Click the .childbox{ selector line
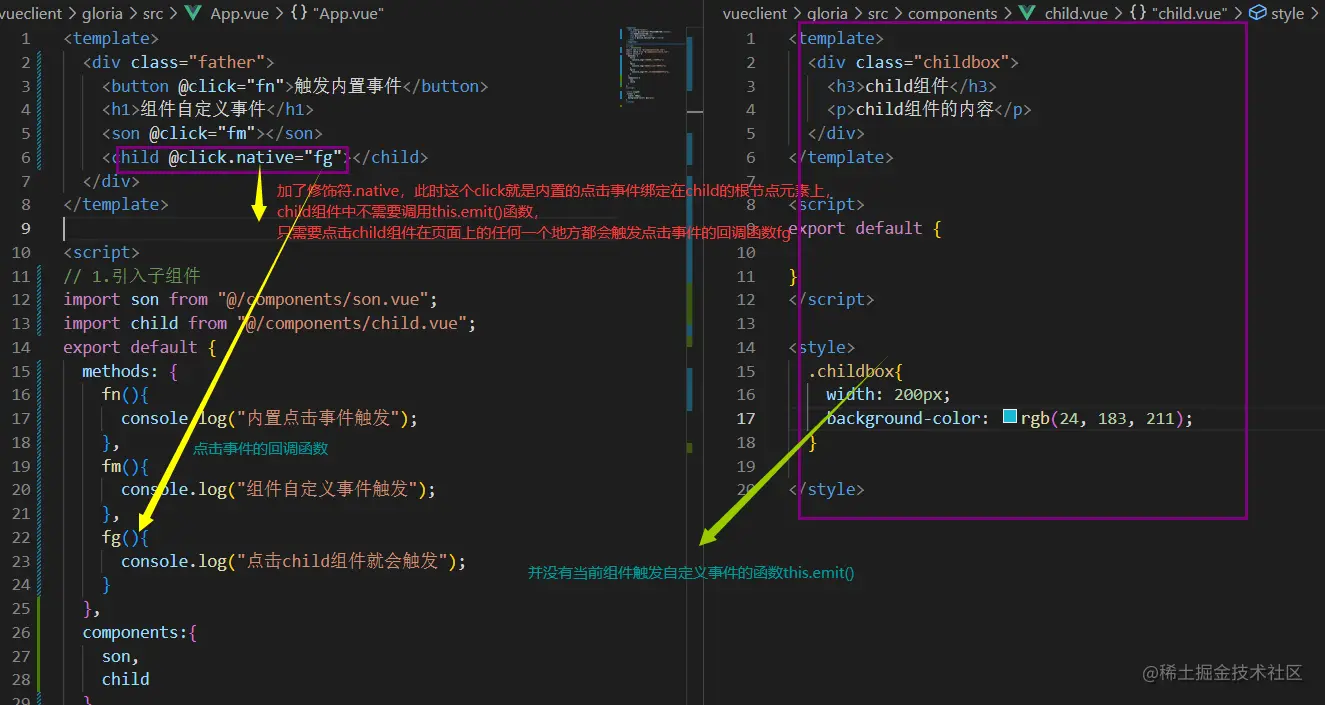 pos(855,371)
